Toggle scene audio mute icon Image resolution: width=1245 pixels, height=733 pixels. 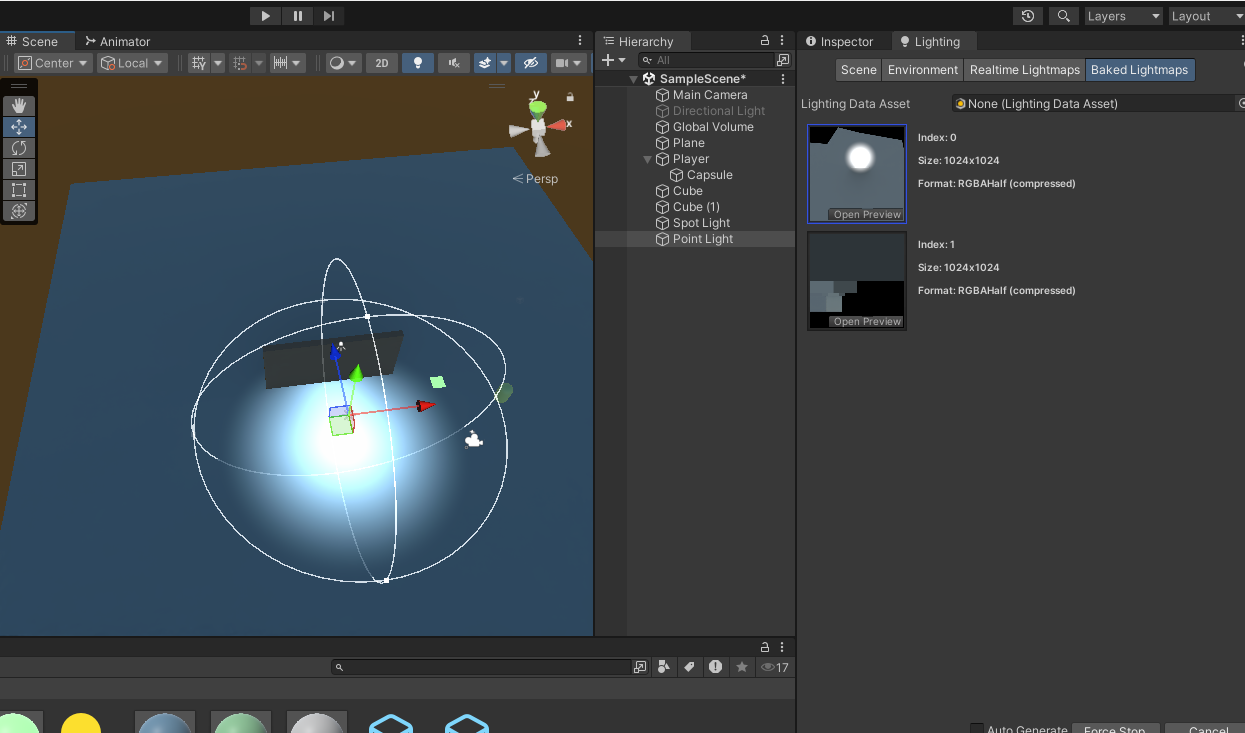(454, 63)
